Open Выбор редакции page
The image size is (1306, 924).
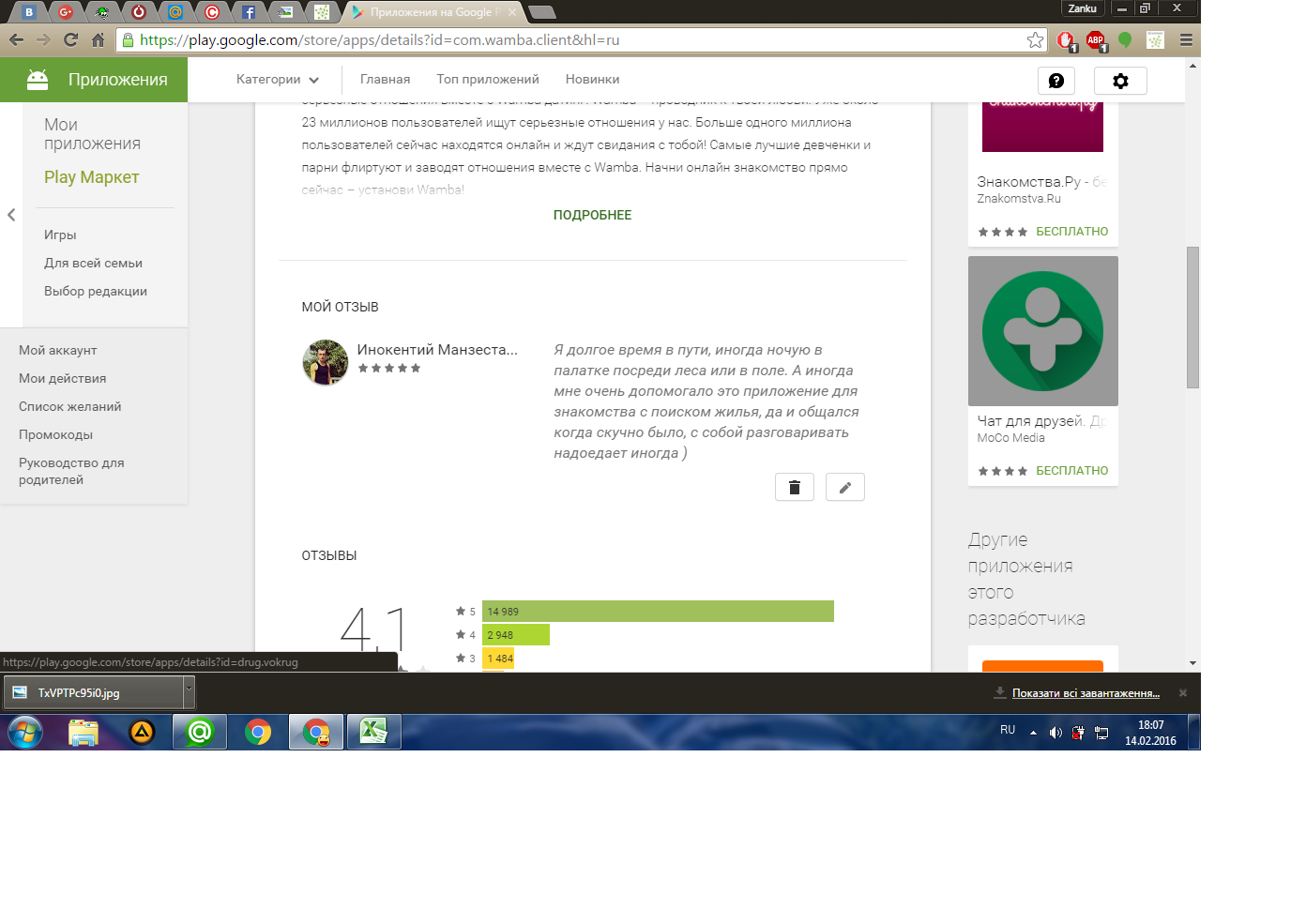(x=96, y=292)
